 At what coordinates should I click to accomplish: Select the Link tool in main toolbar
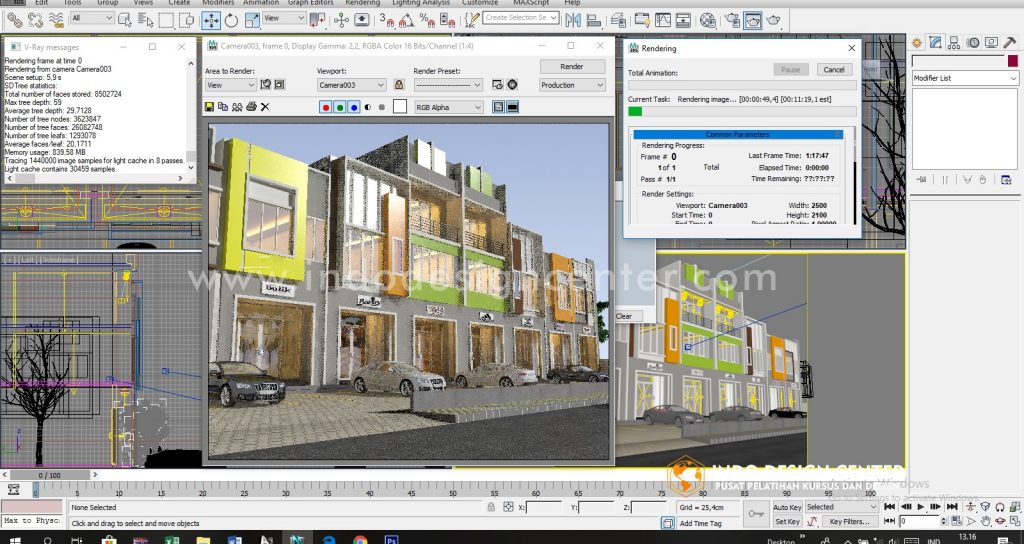[x=14, y=20]
